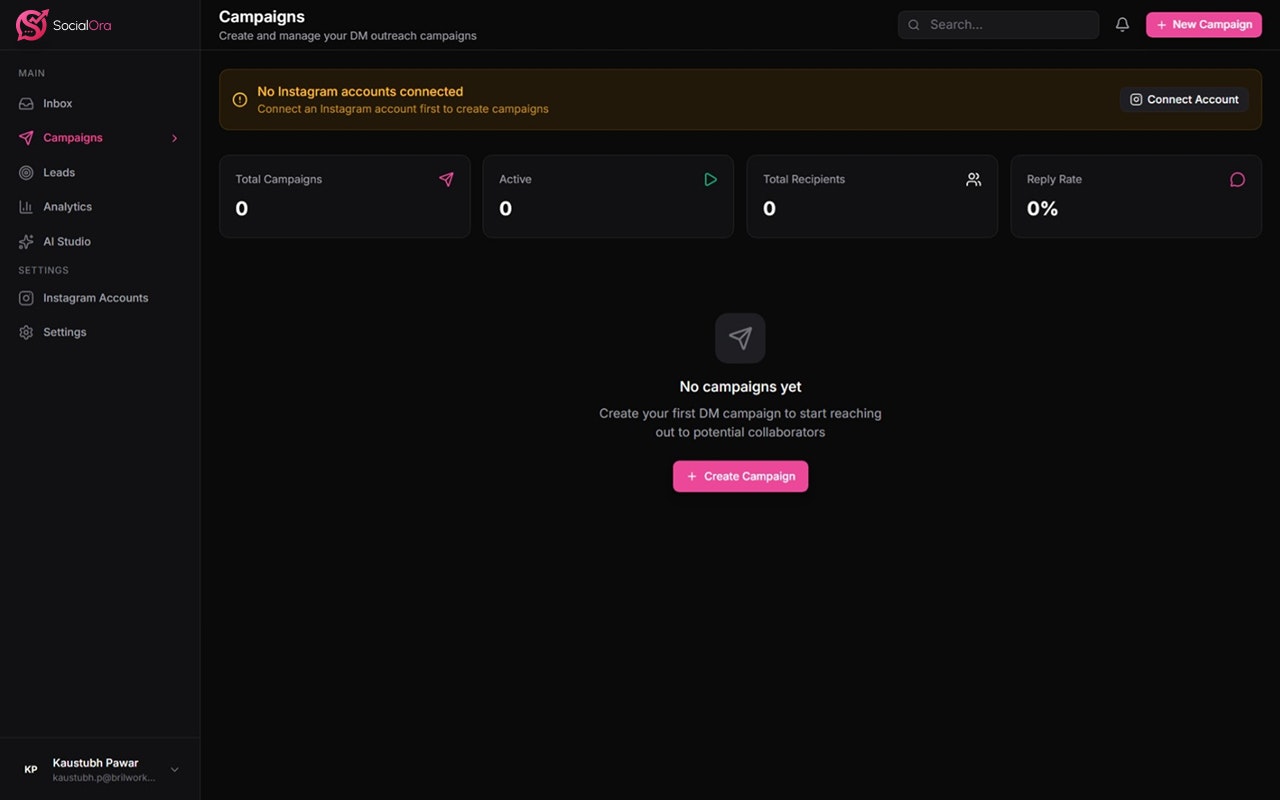Click the Settings gear icon

(x=26, y=332)
